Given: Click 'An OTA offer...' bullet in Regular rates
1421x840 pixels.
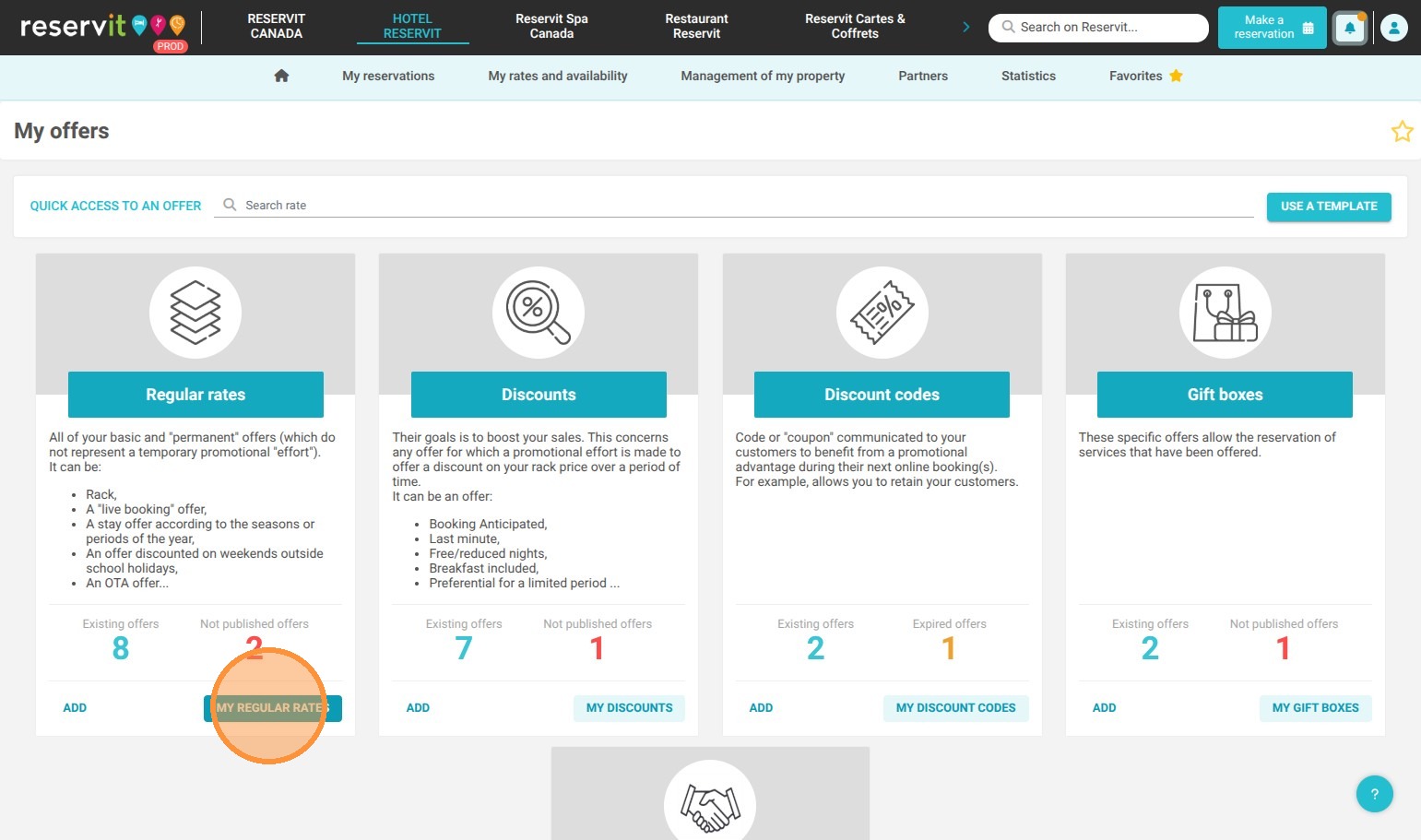Looking at the screenshot, I should (127, 583).
